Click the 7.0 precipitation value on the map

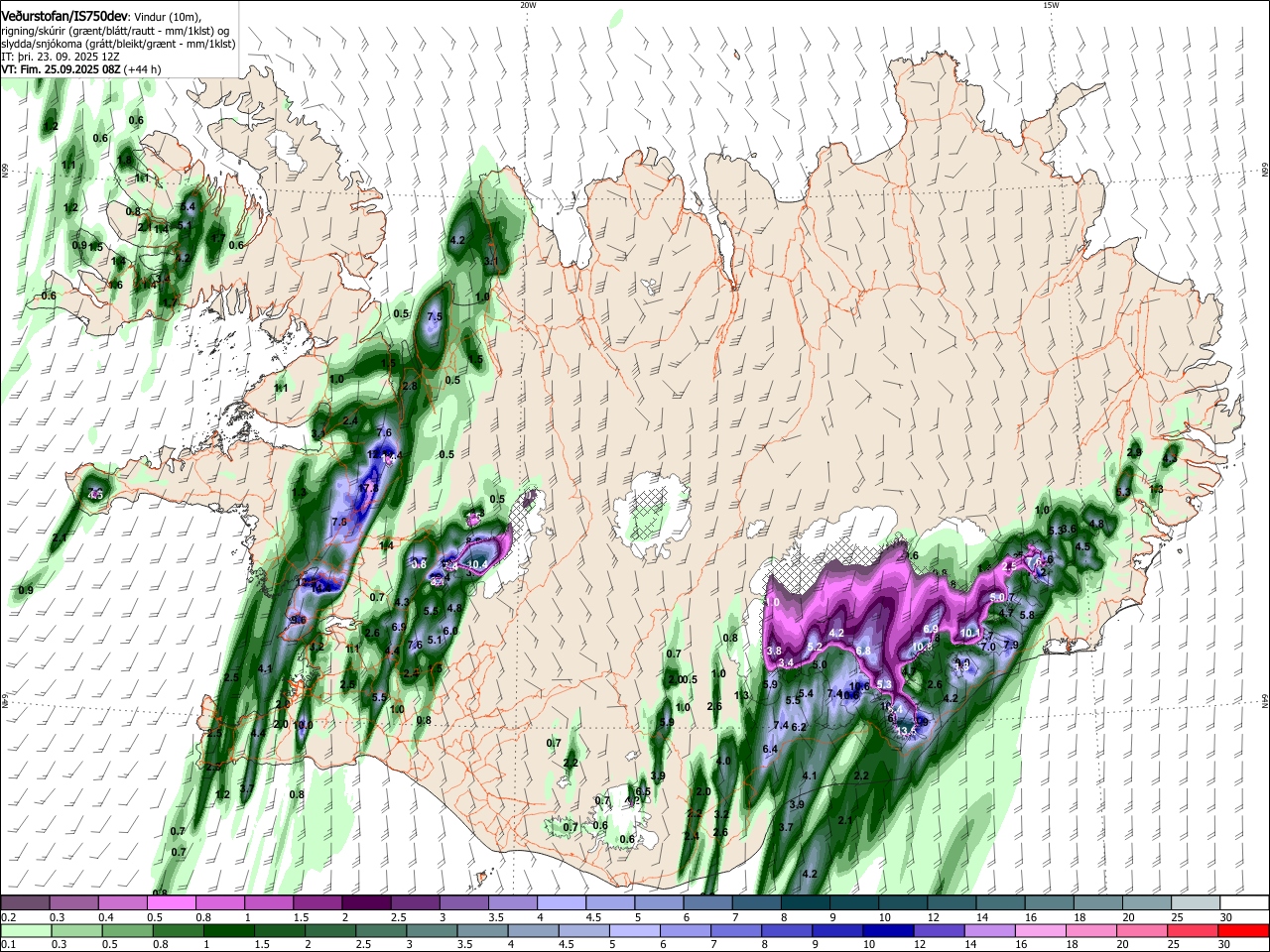coord(987,647)
